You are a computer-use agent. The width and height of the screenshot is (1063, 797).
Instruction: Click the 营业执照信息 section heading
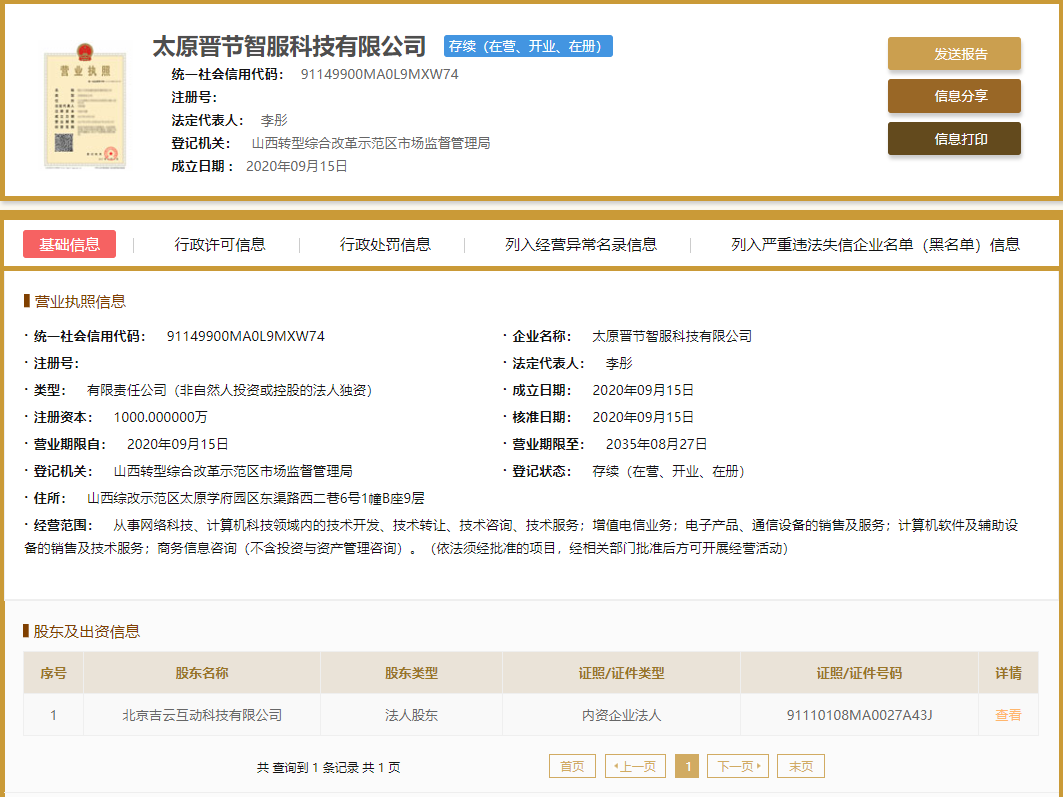point(80,302)
